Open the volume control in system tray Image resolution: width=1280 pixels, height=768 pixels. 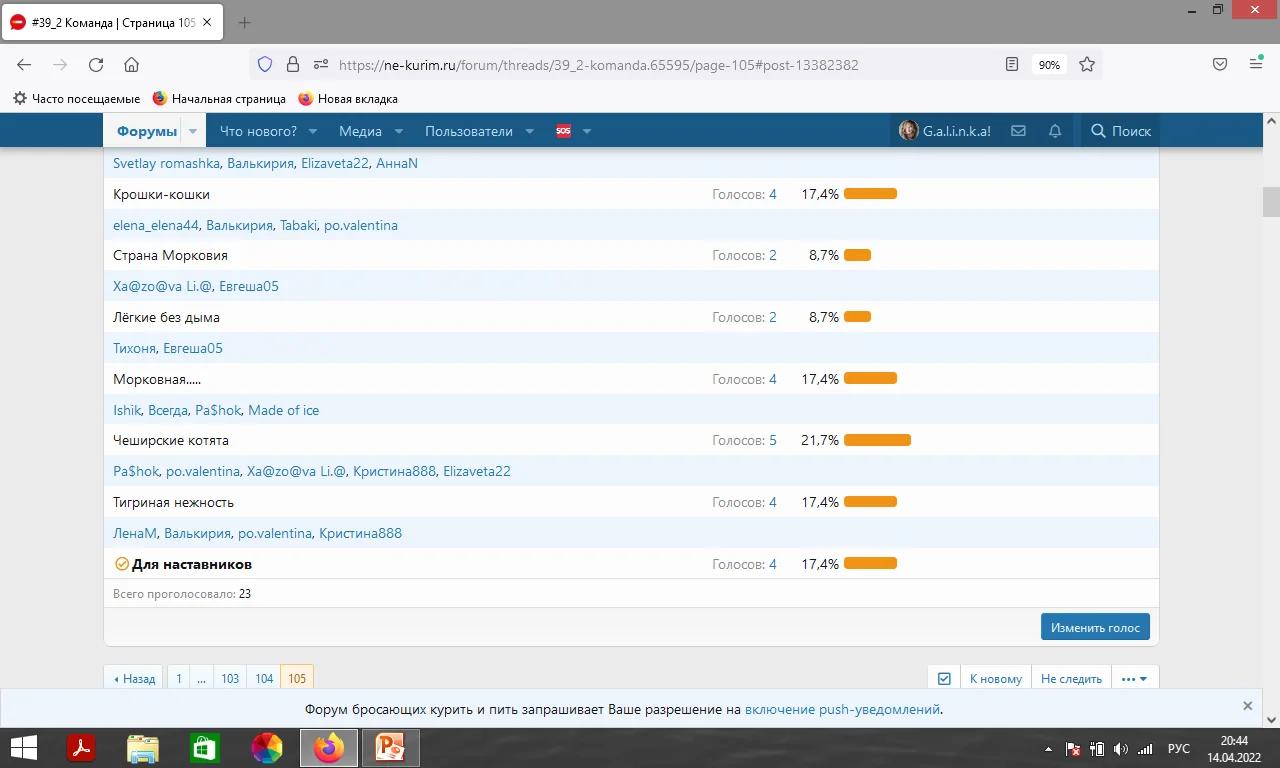coord(1120,749)
